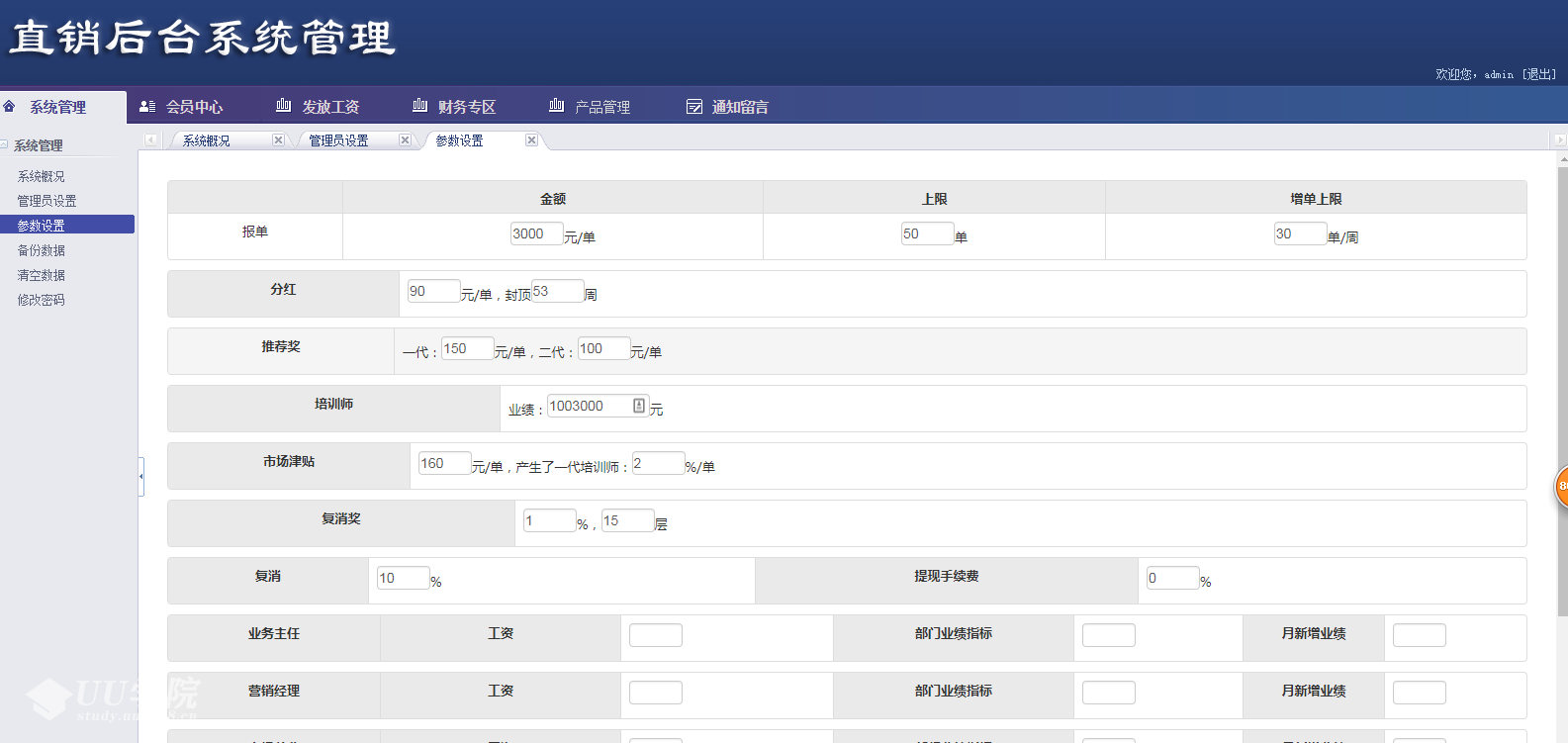Screen dimensions: 1568x743
Task: Open 管理员设置 in the sidebar
Action: click(46, 201)
